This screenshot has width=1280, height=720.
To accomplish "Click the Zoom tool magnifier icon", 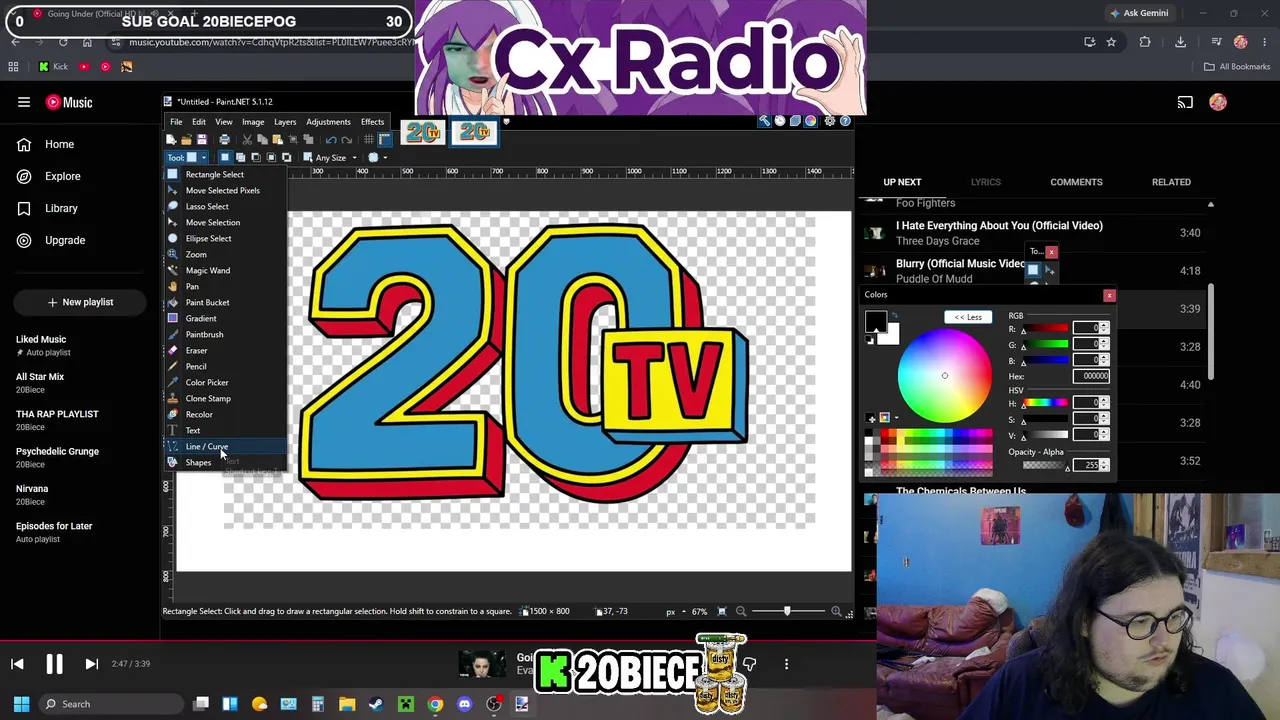I will 173,254.
